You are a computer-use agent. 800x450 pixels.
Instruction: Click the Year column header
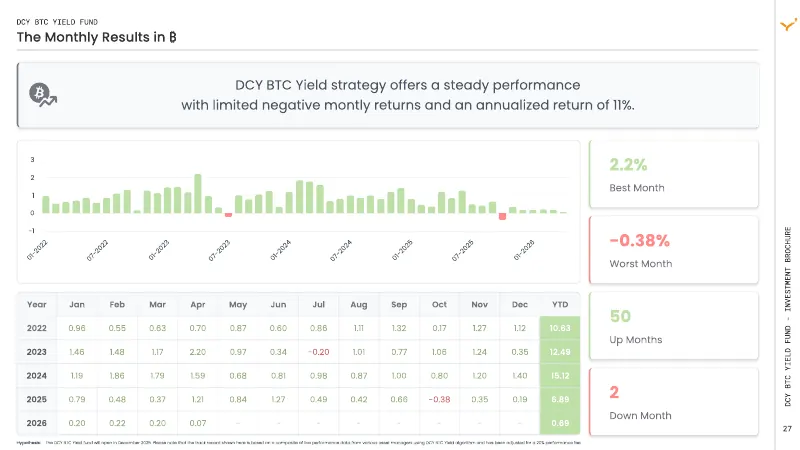click(37, 304)
